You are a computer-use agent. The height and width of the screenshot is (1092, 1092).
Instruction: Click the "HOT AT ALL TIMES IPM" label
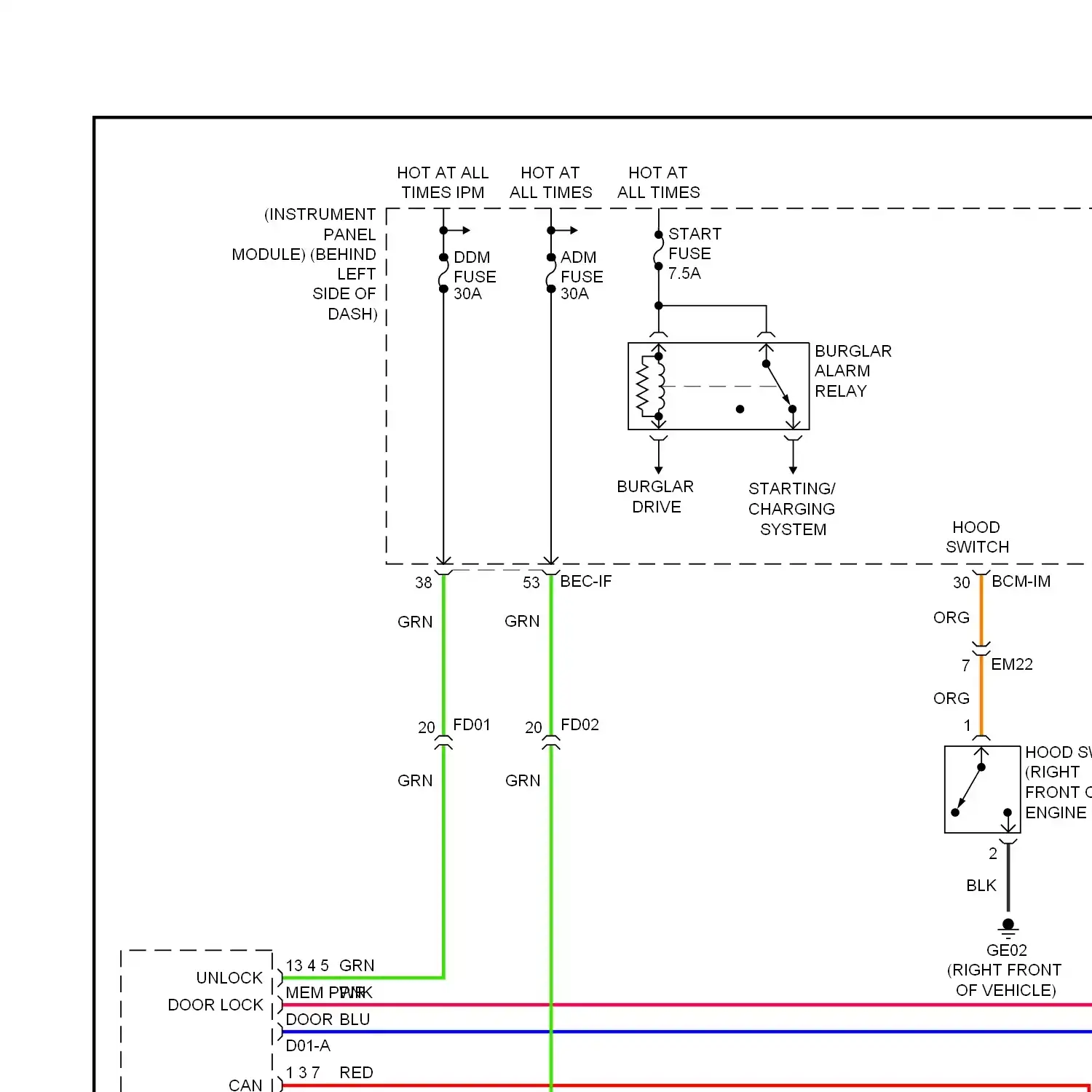[x=443, y=183]
